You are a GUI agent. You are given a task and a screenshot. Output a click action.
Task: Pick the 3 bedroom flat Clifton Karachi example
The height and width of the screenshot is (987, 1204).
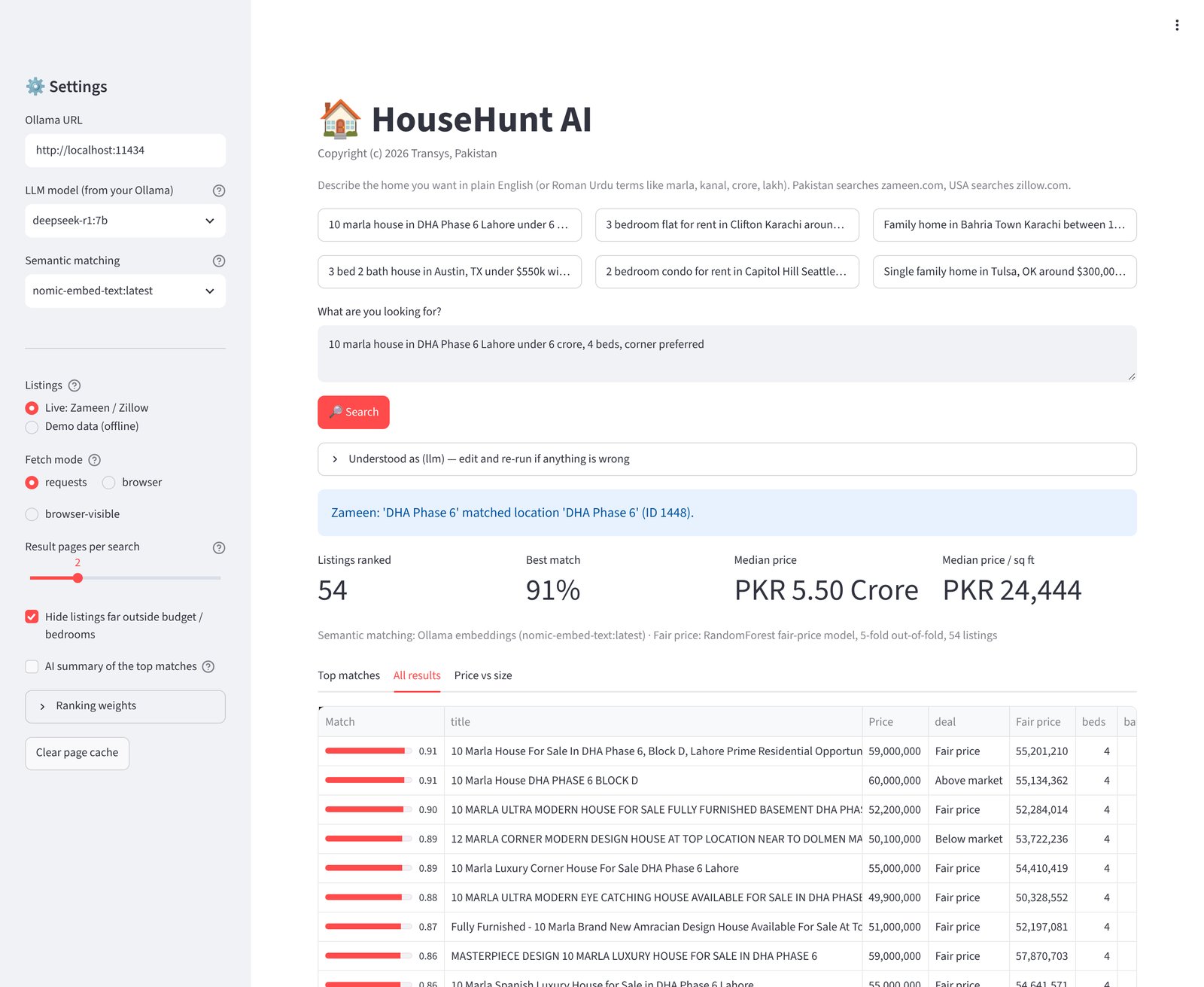point(727,225)
